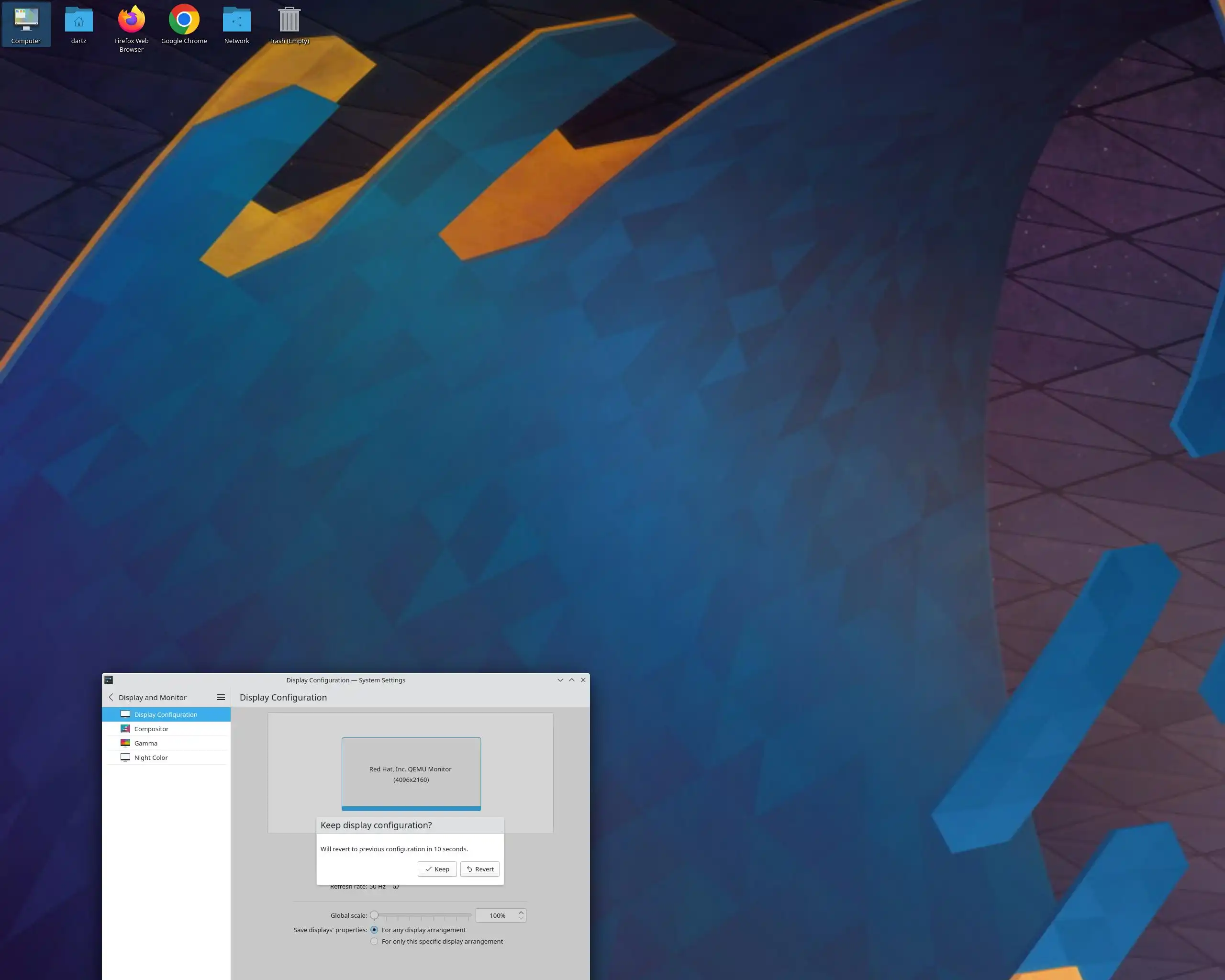The width and height of the screenshot is (1225, 980).
Task: Select 'For only this specific display arrangement'
Action: [x=374, y=941]
